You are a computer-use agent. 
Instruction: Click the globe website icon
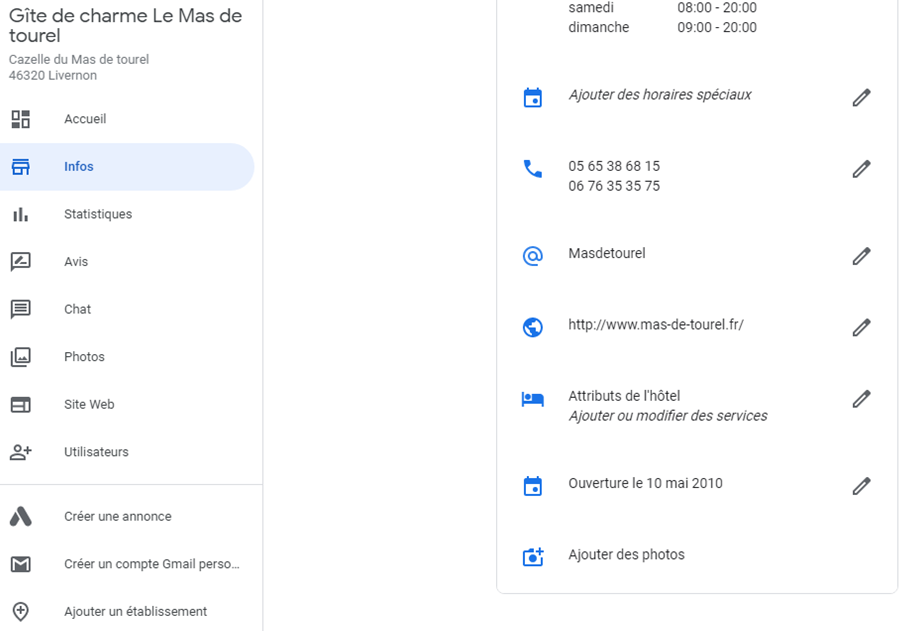[x=533, y=327]
